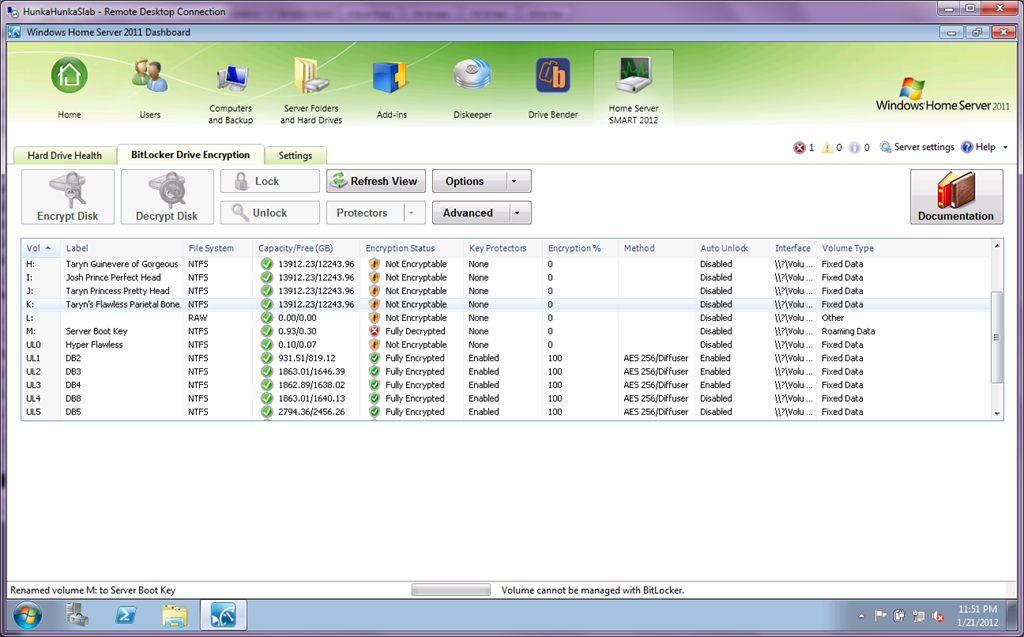Click the yellow warning alert icon

pos(827,148)
